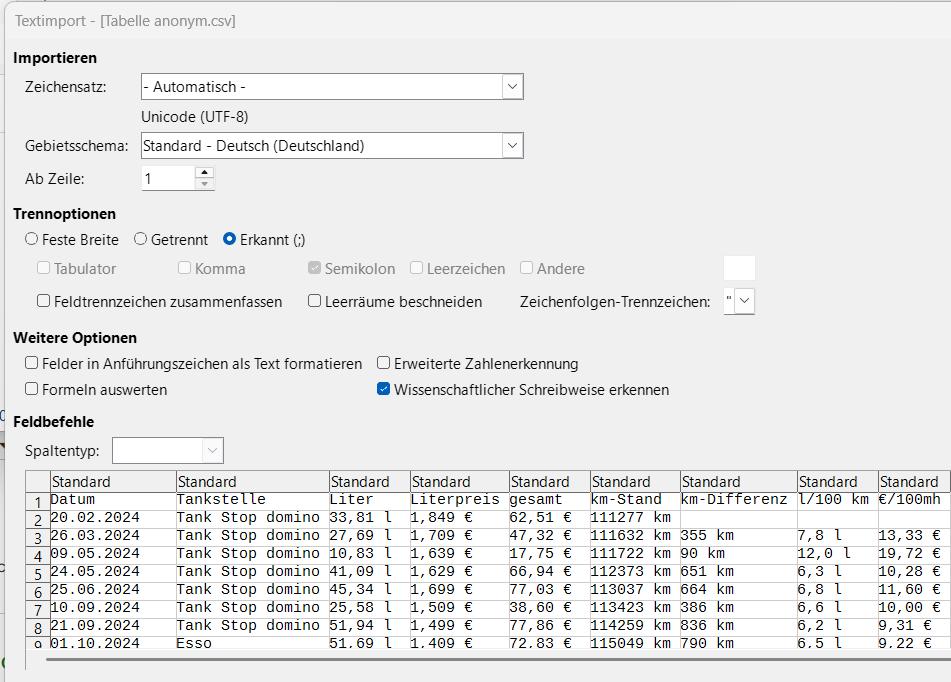Screen dimensions: 951x682
Task: Click the Tankstelle column Standard header
Action: point(252,482)
